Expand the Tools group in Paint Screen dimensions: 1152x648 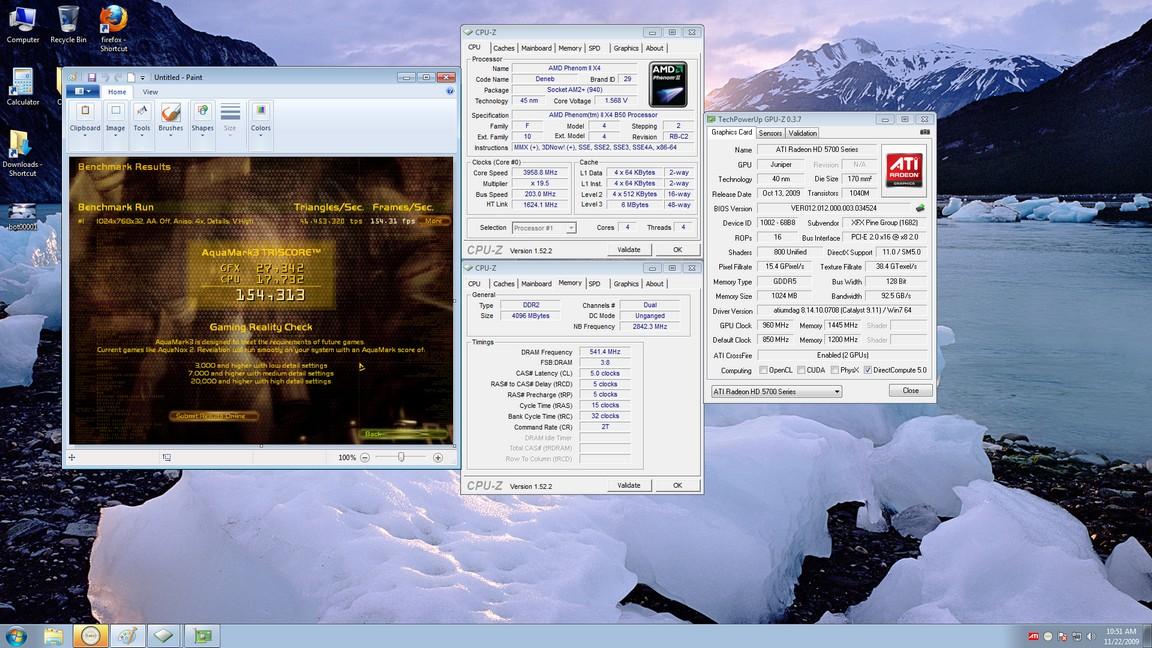point(142,121)
